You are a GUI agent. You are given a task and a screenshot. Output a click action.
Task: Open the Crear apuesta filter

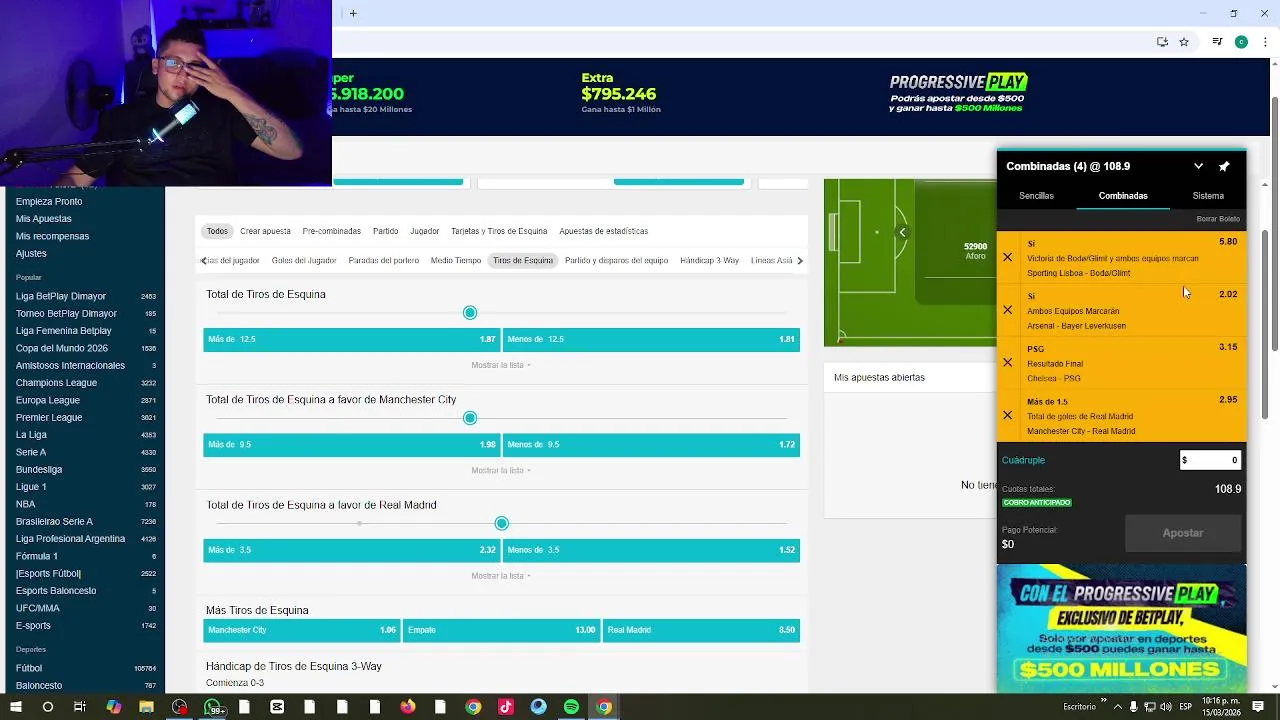(265, 231)
